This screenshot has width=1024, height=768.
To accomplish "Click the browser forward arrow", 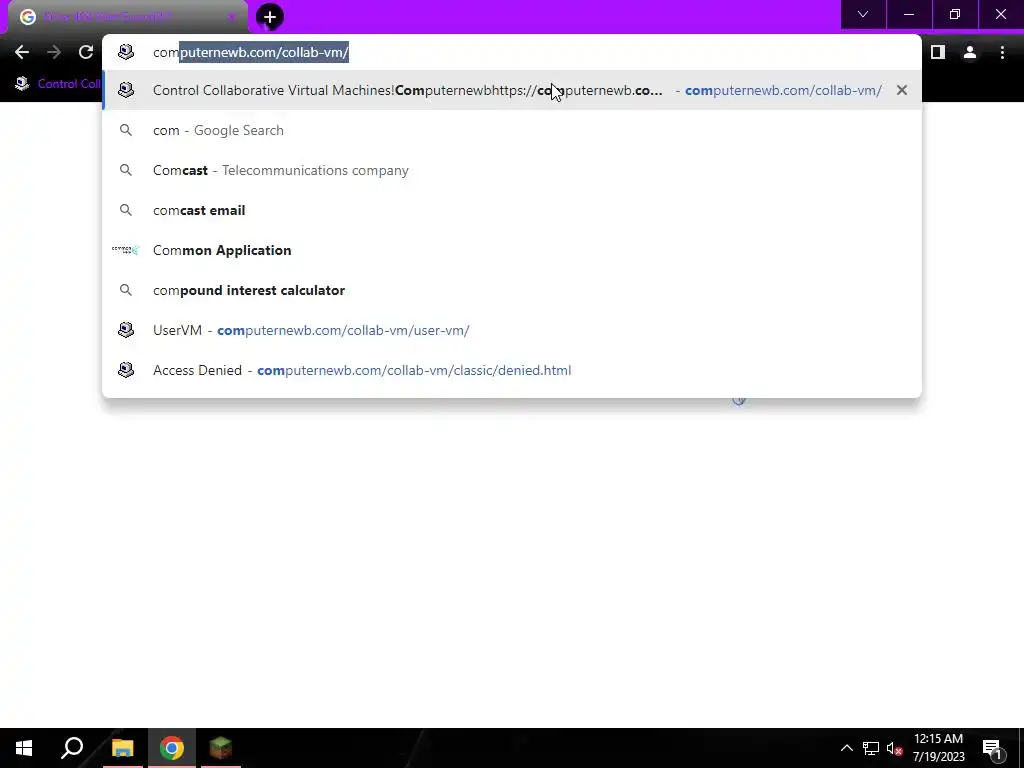I will click(54, 52).
